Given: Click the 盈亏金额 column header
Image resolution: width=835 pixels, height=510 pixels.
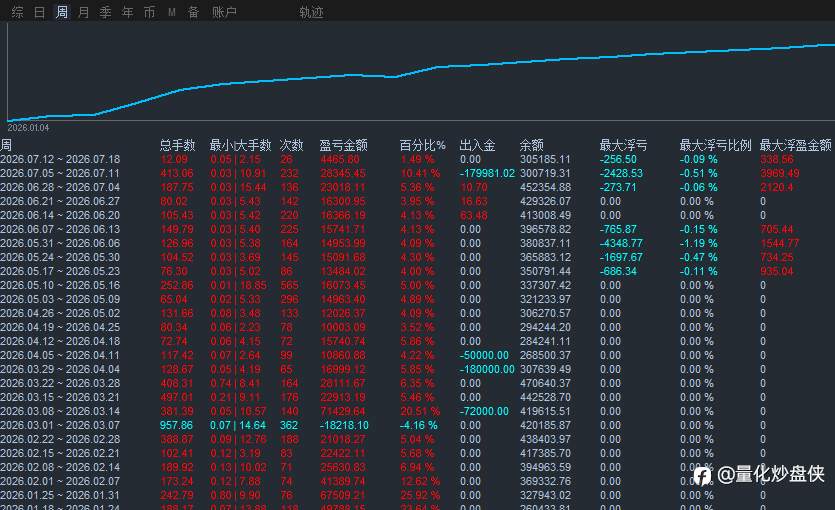Looking at the screenshot, I should [x=343, y=145].
